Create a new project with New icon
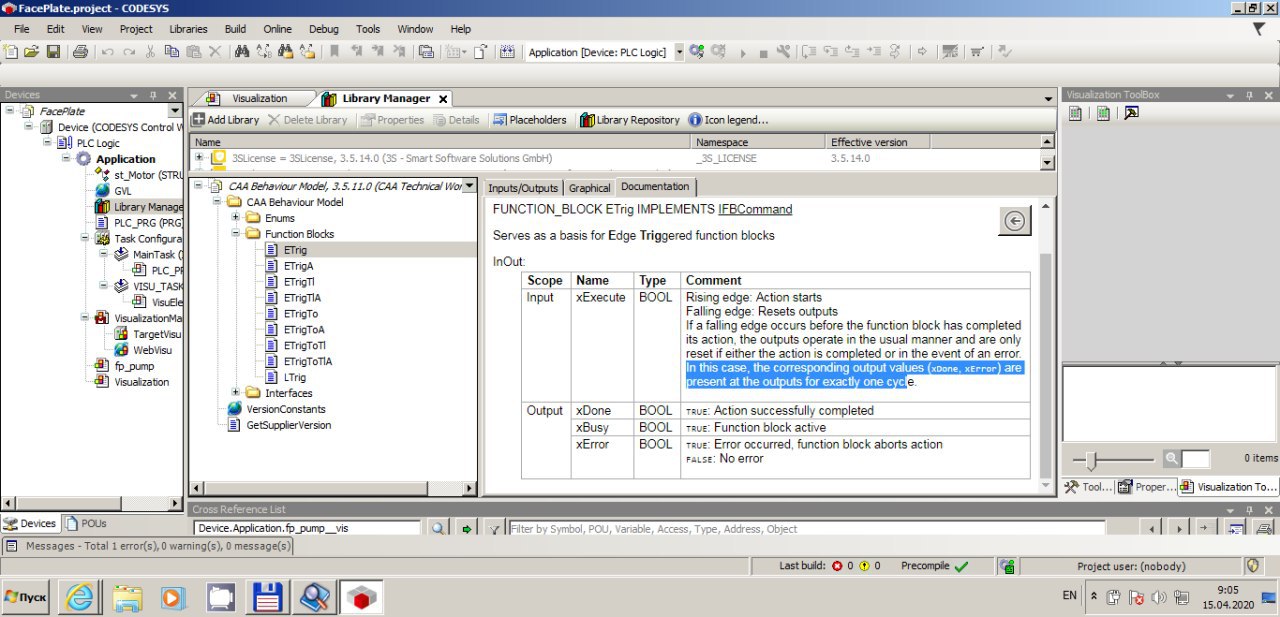This screenshot has height=617, width=1280. [x=12, y=51]
